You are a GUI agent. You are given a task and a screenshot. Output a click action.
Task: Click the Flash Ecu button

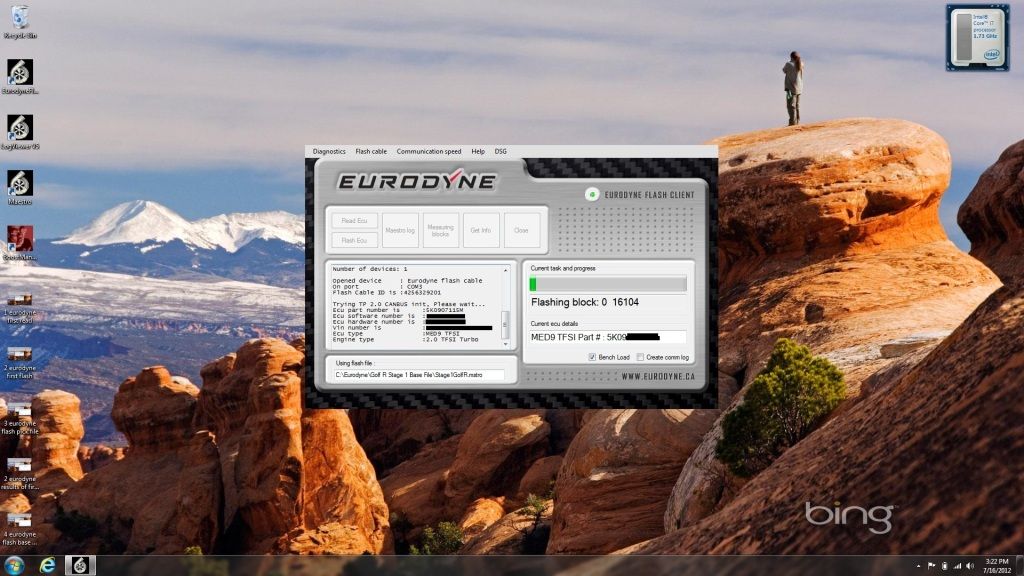355,240
